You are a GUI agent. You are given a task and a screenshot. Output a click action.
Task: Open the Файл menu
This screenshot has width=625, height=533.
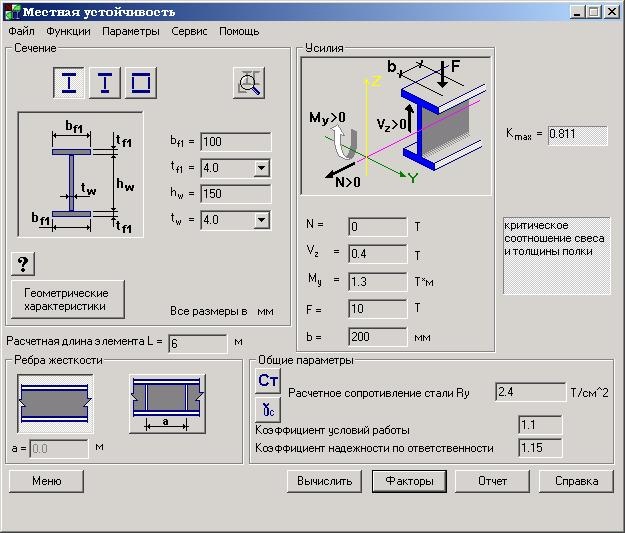point(21,31)
